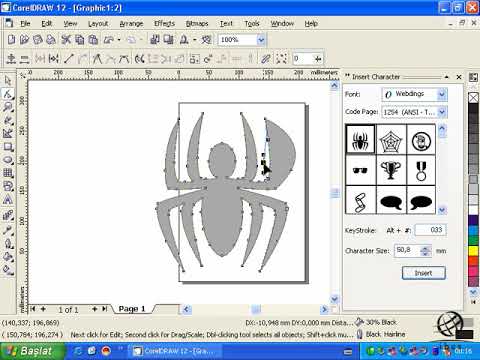Click the Başlat start button
Viewport: 480px width, 360px height.
tap(33, 351)
